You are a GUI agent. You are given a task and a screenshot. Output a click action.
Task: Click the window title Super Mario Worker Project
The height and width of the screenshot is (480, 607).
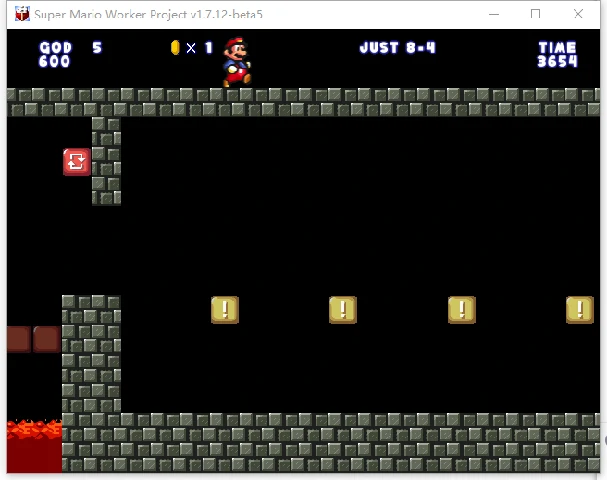pyautogui.click(x=148, y=14)
